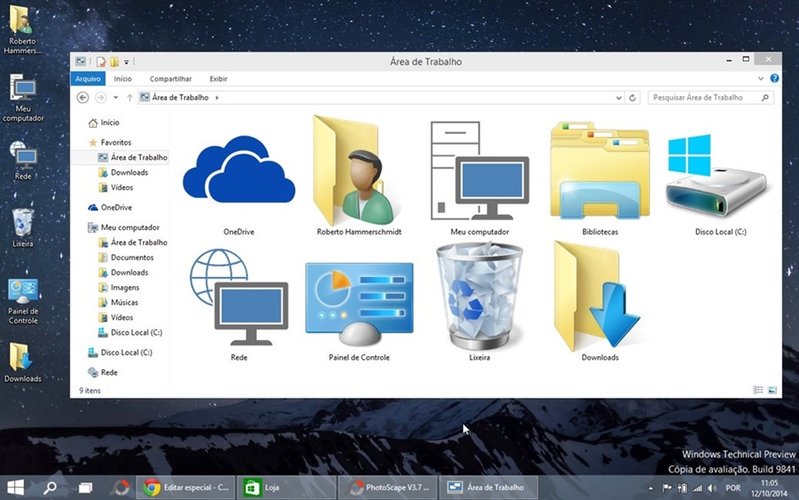Click the Back navigation arrow
Viewport: 799px width, 500px height.
(x=83, y=97)
